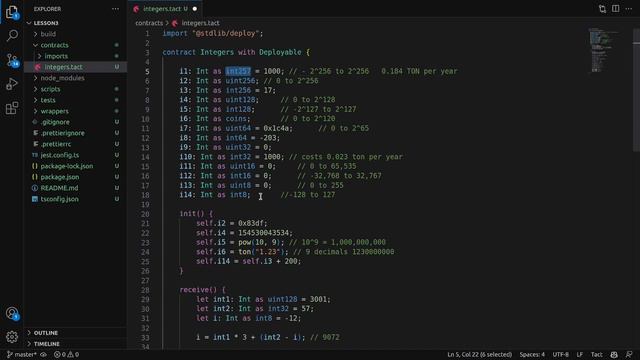Screen dimensions: 640x360
Task: Expand the build folder
Action: (x=48, y=34)
